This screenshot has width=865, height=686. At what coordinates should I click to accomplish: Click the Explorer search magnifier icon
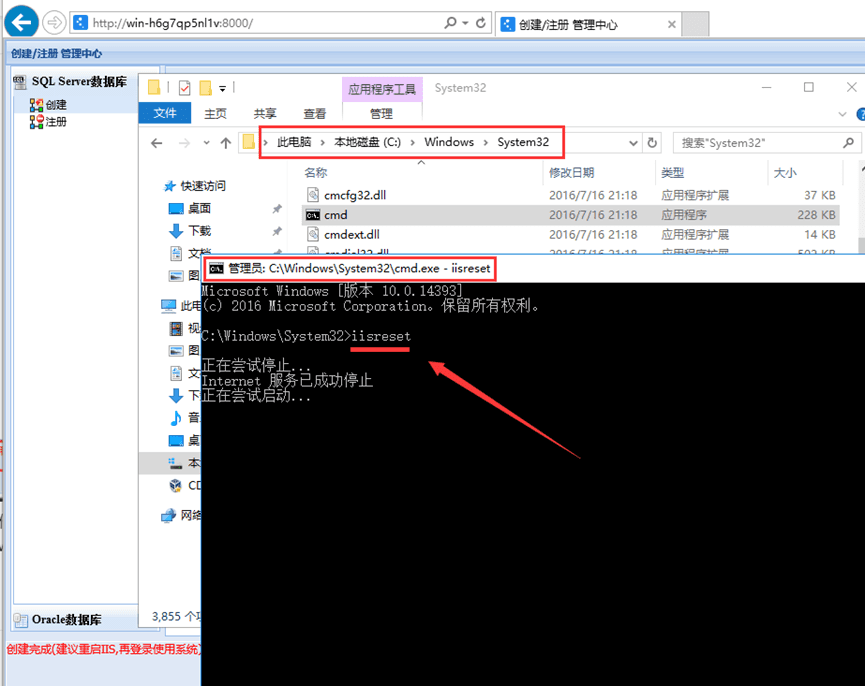tap(848, 143)
